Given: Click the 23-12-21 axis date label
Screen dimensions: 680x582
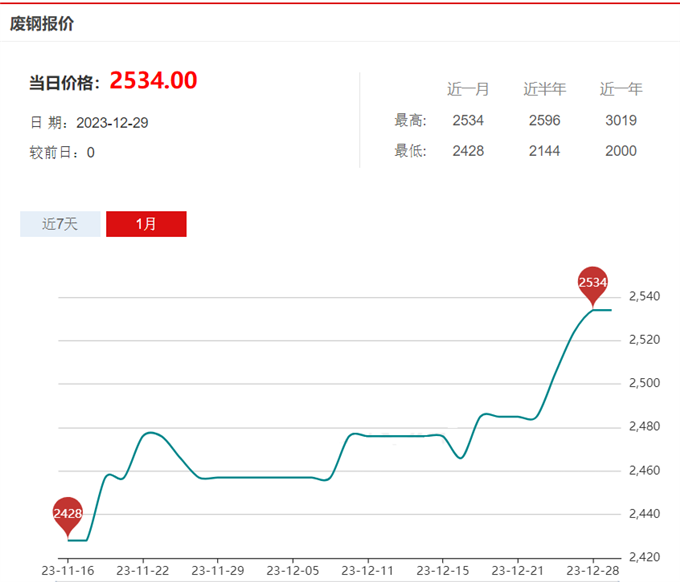Looking at the screenshot, I should [517, 571].
